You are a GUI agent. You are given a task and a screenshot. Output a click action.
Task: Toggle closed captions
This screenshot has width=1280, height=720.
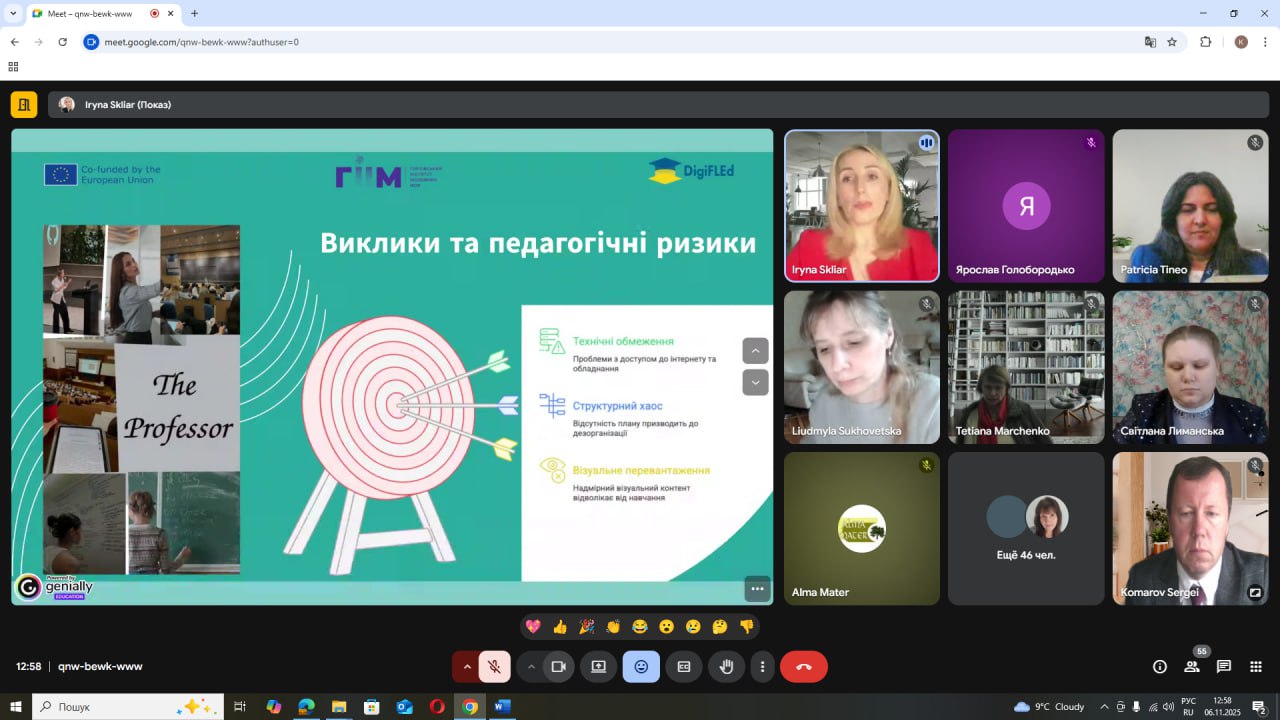click(684, 667)
